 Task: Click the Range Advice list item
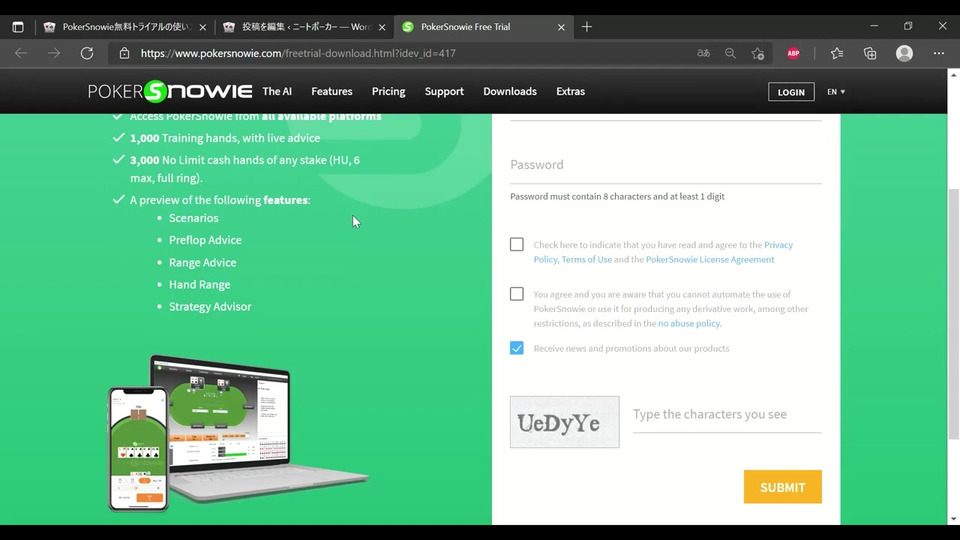click(202, 263)
